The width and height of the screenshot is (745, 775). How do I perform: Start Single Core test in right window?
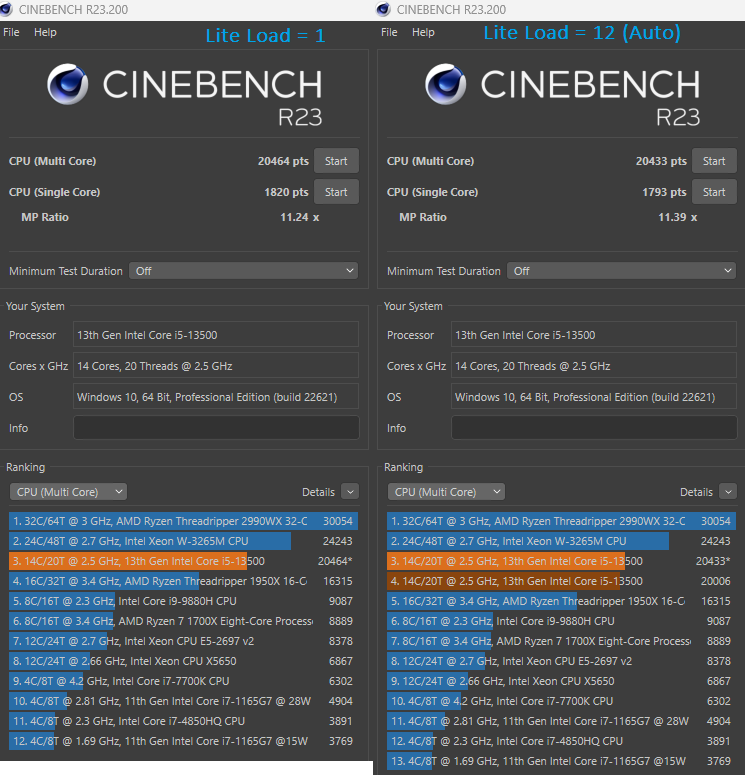point(714,192)
